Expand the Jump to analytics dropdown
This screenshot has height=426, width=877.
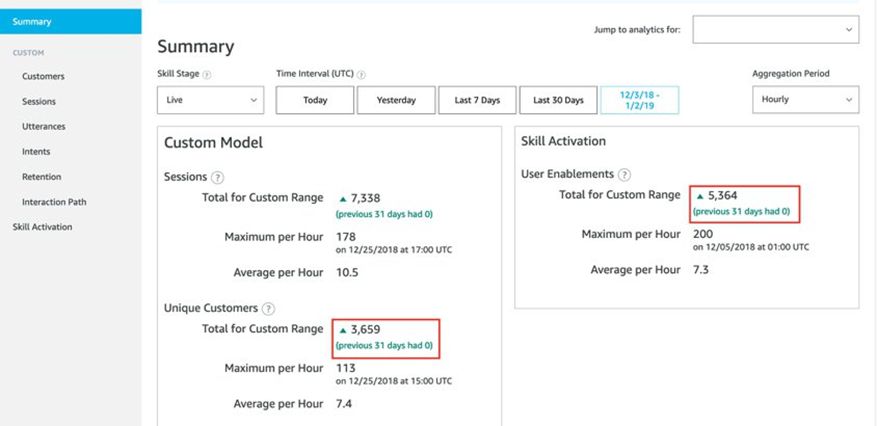775,30
